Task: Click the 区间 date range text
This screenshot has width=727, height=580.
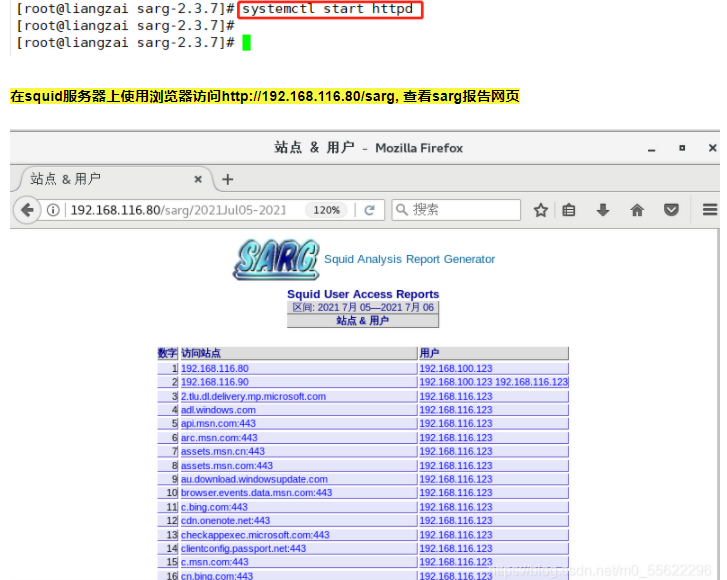Action: (x=363, y=307)
